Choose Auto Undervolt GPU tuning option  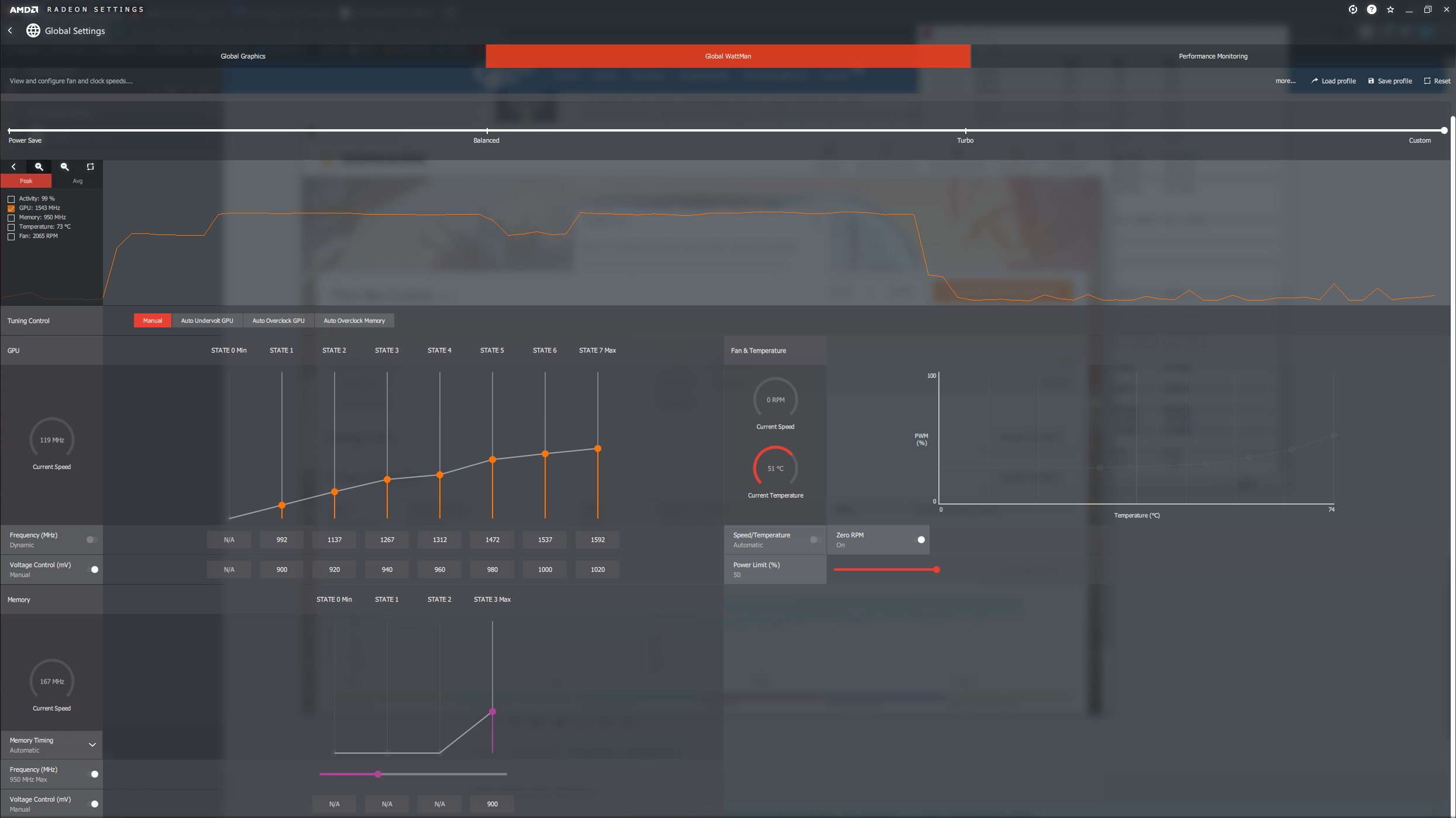click(206, 320)
